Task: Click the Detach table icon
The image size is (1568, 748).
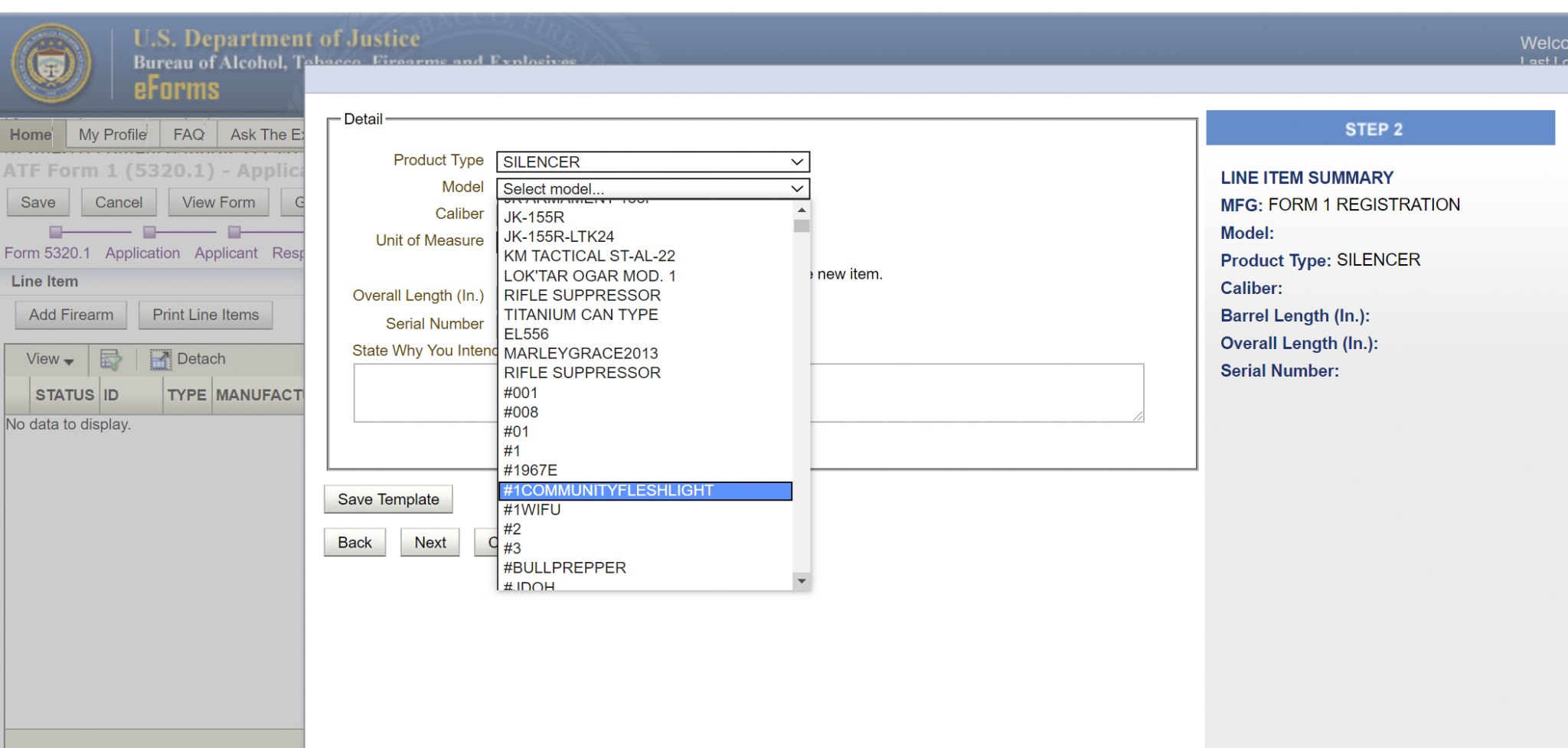Action: coord(160,359)
